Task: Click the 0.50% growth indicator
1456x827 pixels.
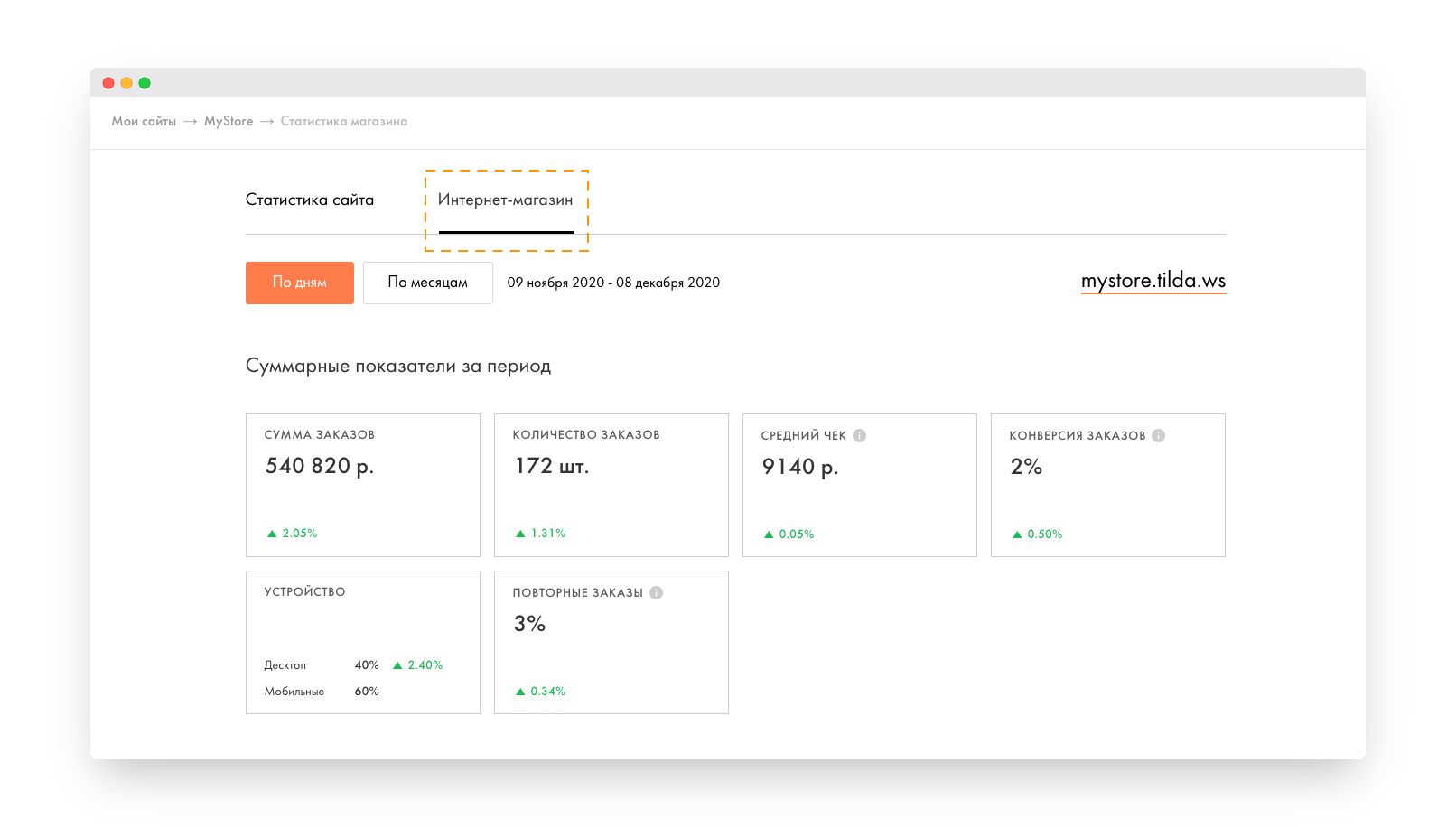Action: point(1038,534)
